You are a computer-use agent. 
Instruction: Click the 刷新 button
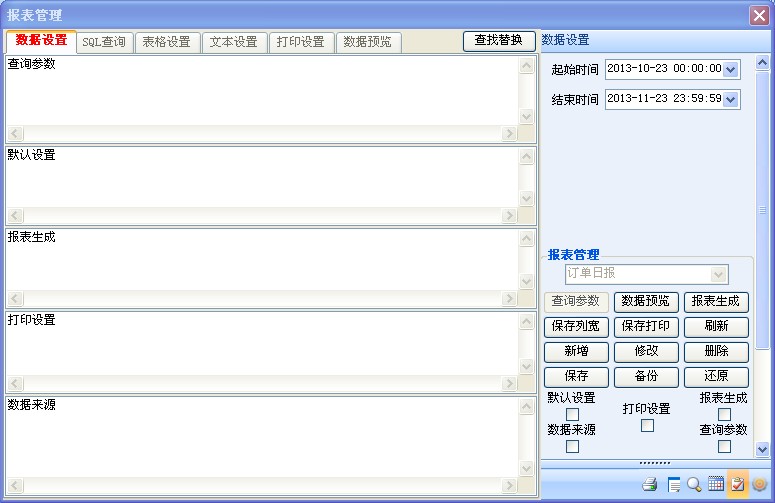(716, 327)
